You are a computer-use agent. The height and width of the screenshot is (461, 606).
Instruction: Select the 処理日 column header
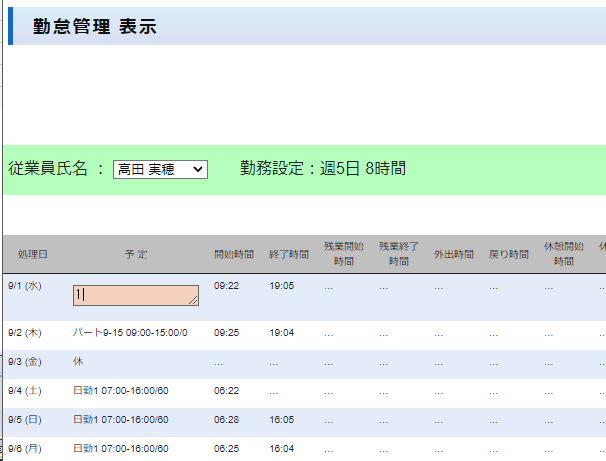pyautogui.click(x=32, y=254)
